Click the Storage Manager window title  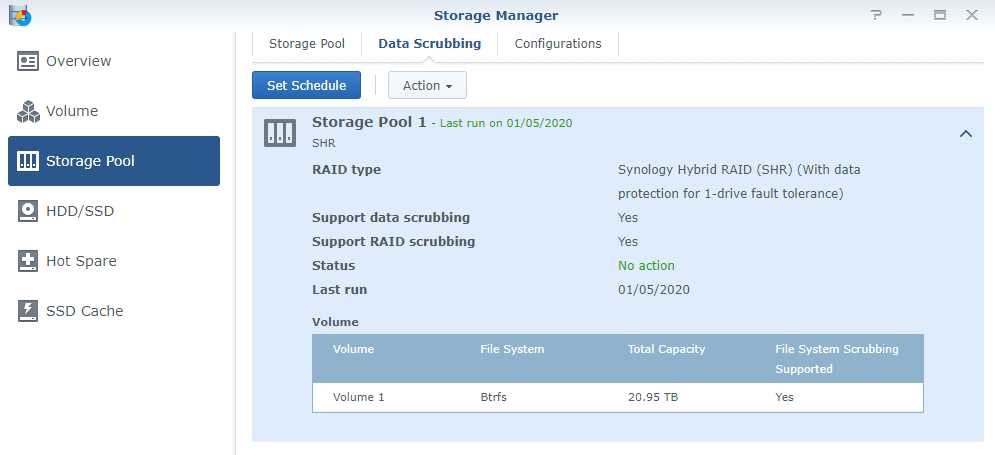496,15
